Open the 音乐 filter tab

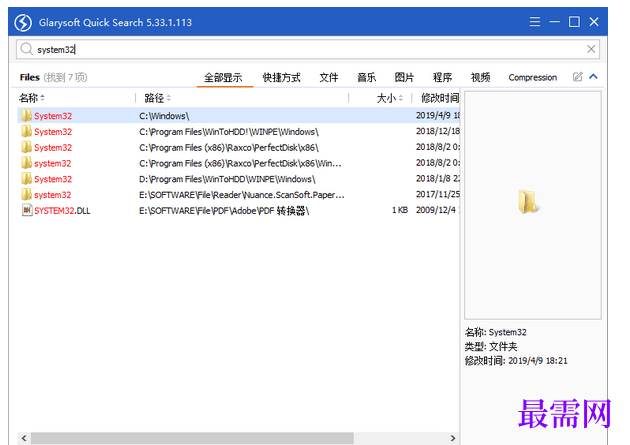tap(366, 77)
